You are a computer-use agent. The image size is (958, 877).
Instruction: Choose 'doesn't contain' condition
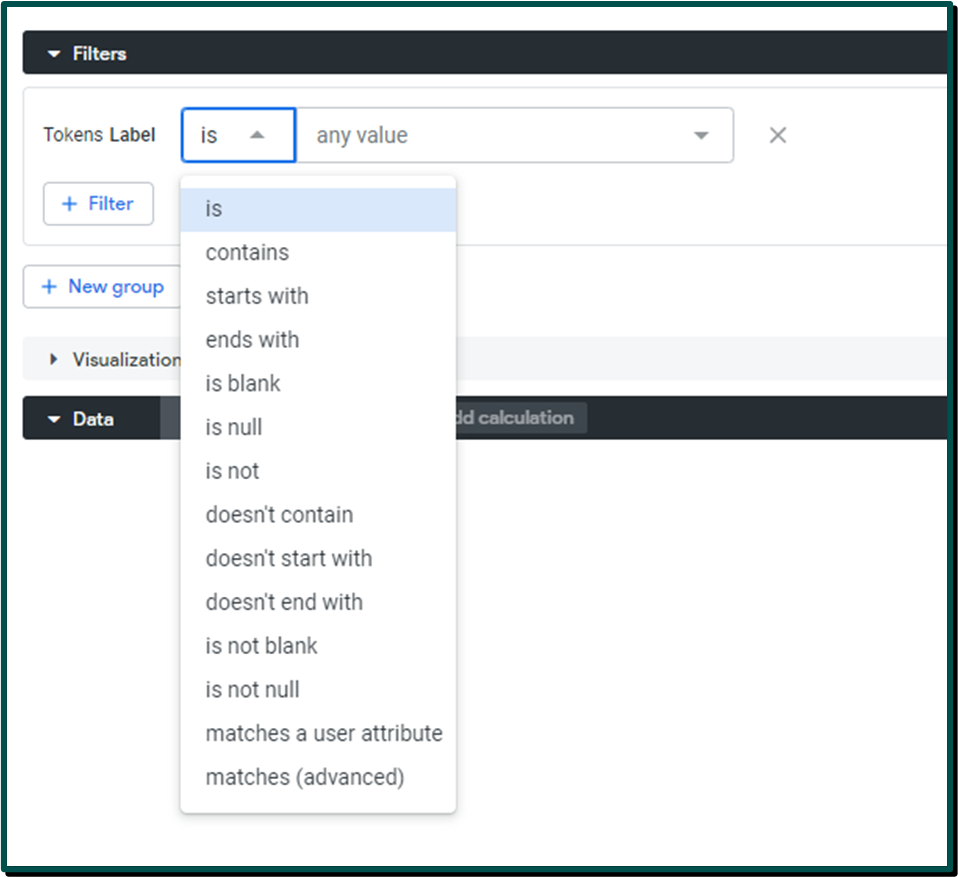279,515
